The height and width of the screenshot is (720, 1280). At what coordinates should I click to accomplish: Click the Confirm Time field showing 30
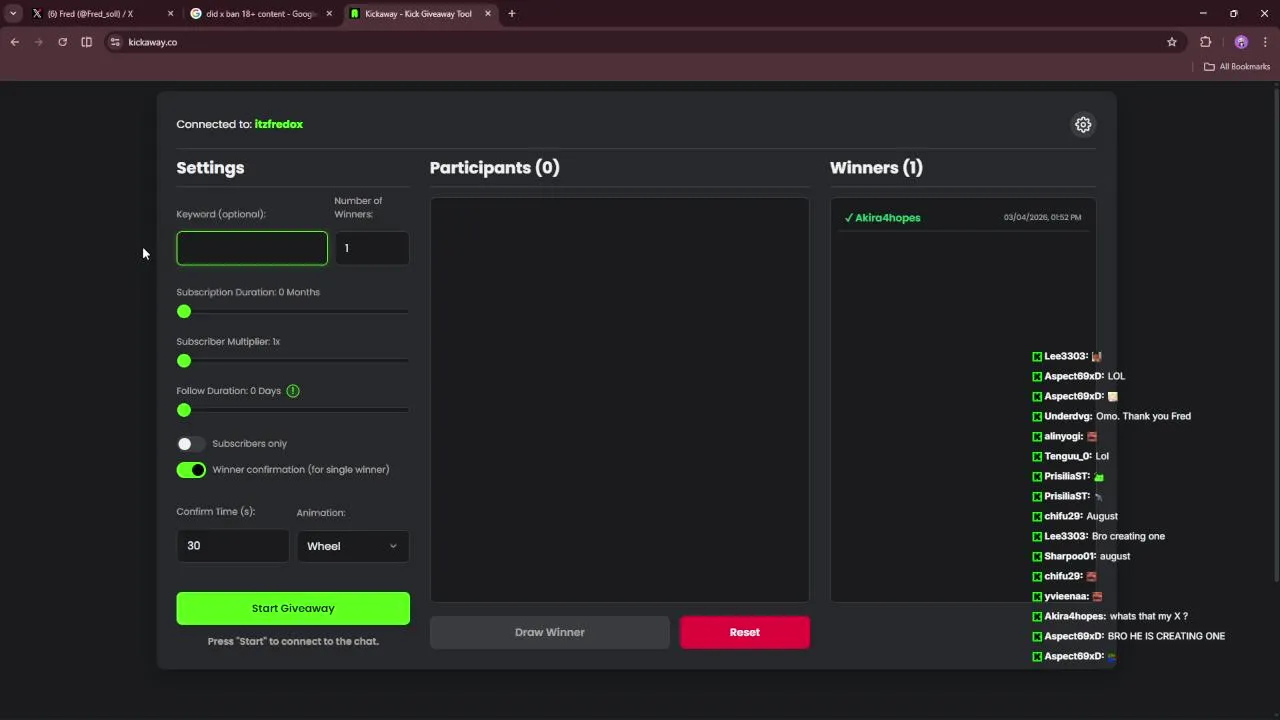point(233,546)
